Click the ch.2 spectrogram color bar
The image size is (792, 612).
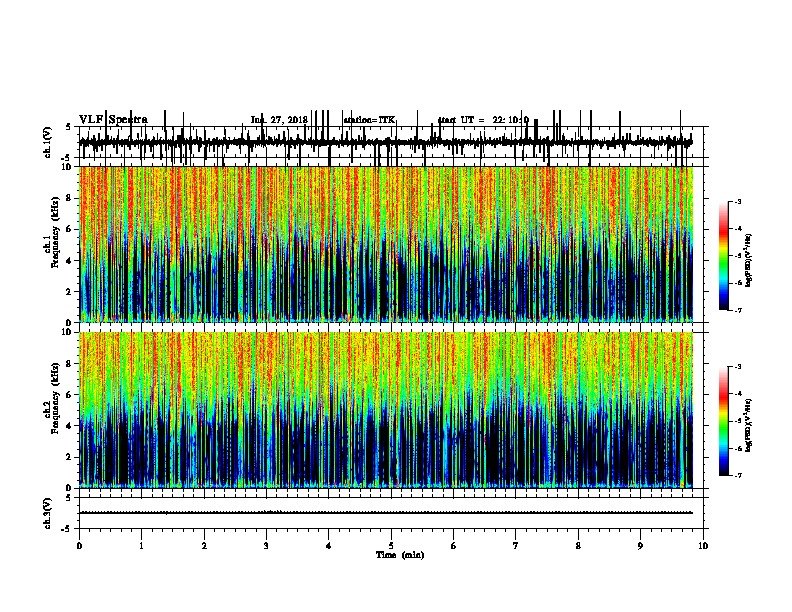point(724,421)
